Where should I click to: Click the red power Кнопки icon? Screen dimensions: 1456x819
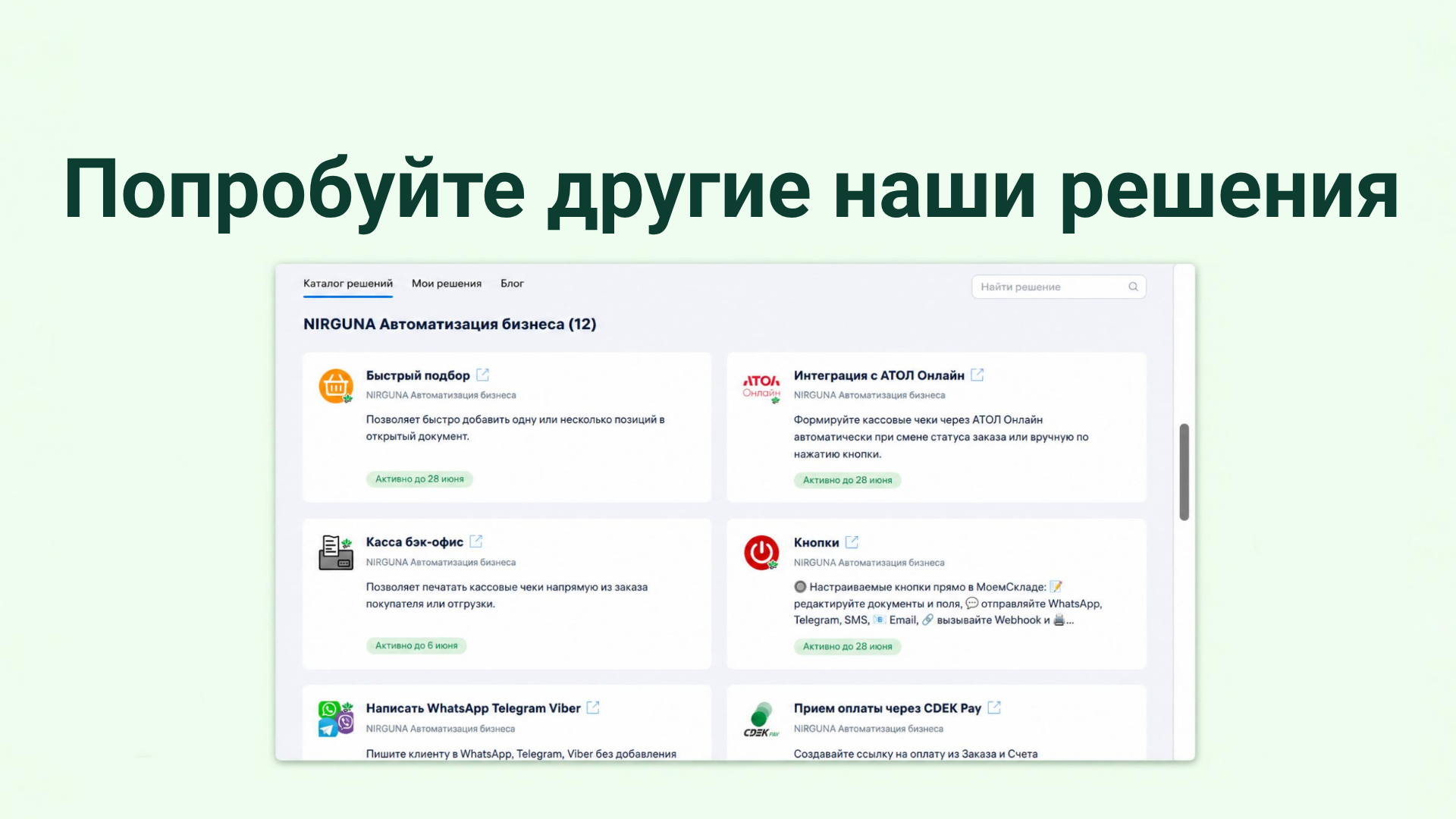(x=761, y=553)
